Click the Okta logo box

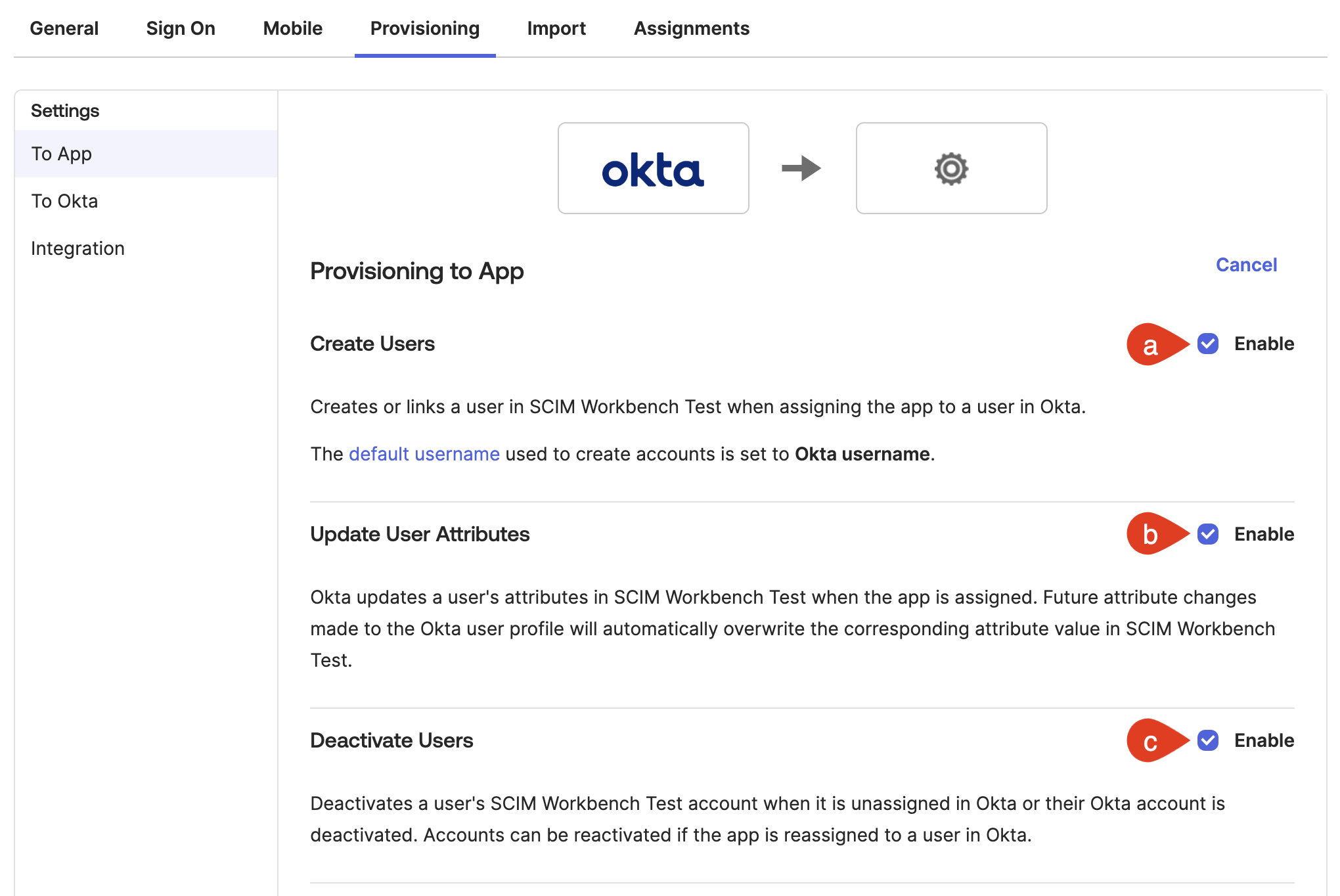[654, 168]
